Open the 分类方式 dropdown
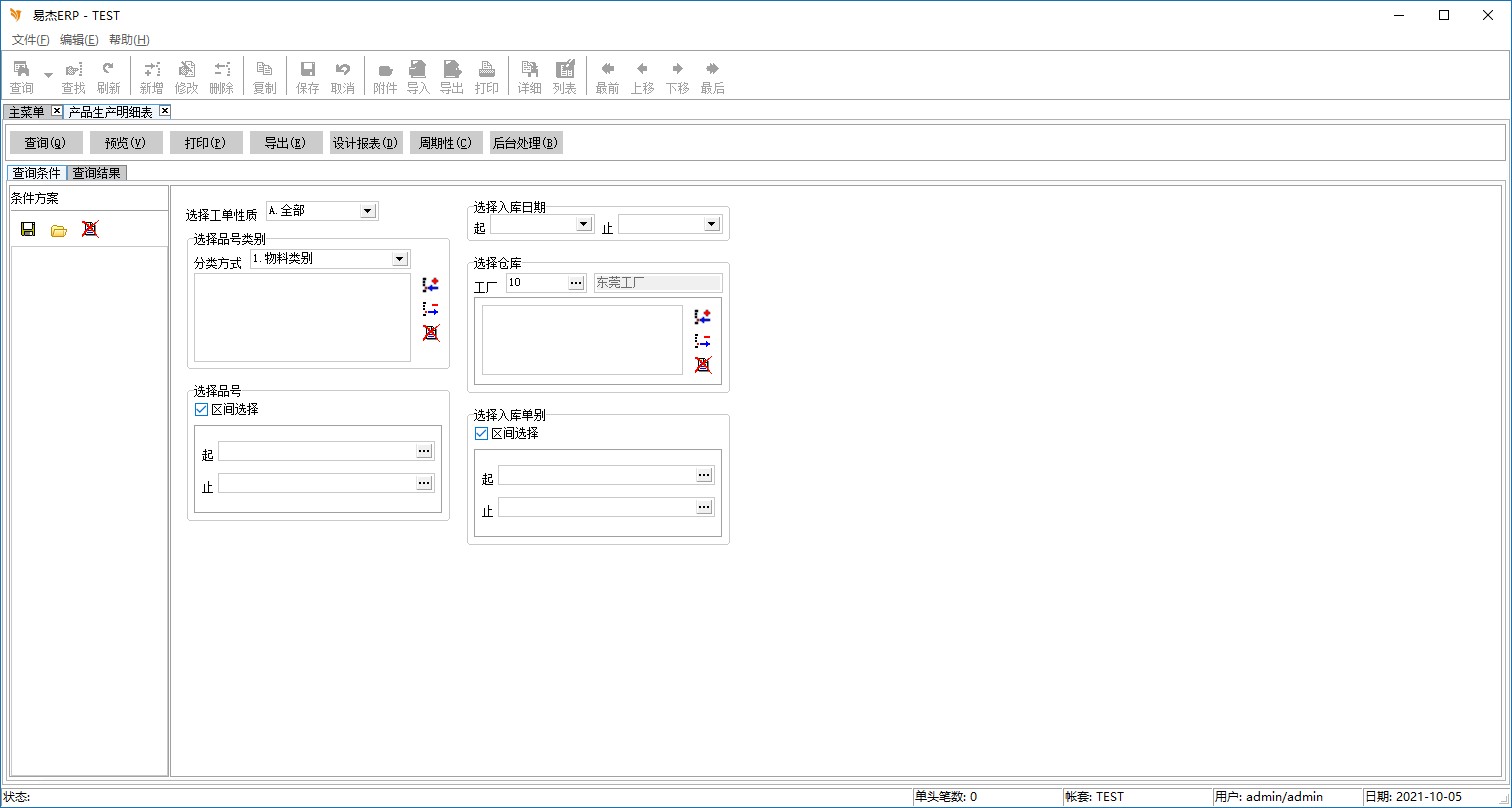1512x808 pixels. pos(399,259)
